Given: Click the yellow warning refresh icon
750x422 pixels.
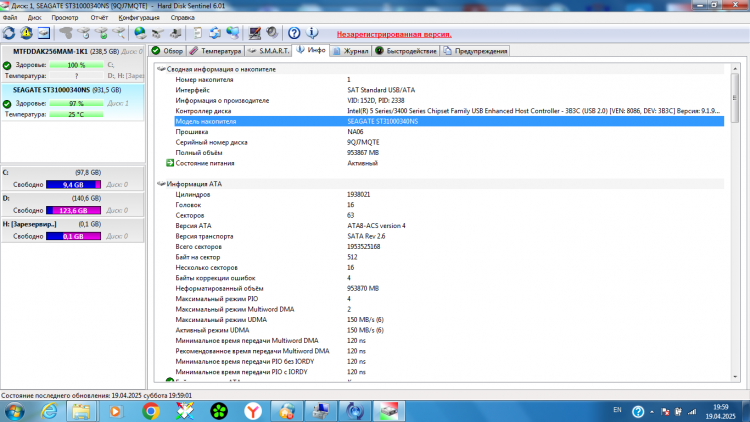Looking at the screenshot, I should coord(26,33).
